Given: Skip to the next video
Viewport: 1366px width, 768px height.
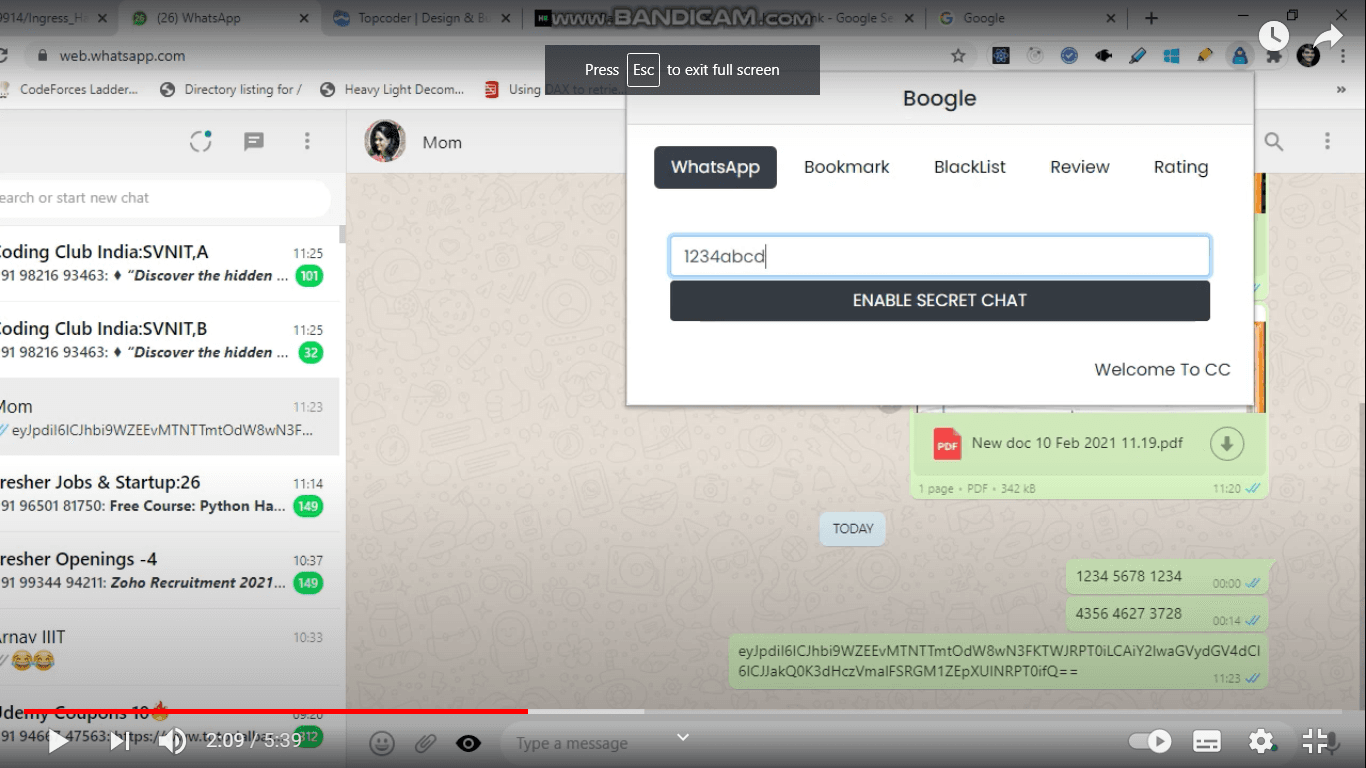Looking at the screenshot, I should (x=119, y=741).
